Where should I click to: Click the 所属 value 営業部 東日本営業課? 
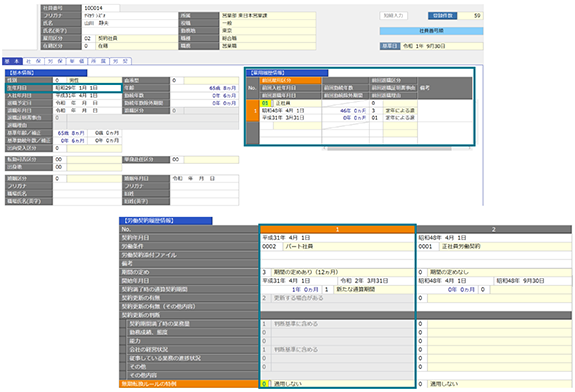[268, 16]
